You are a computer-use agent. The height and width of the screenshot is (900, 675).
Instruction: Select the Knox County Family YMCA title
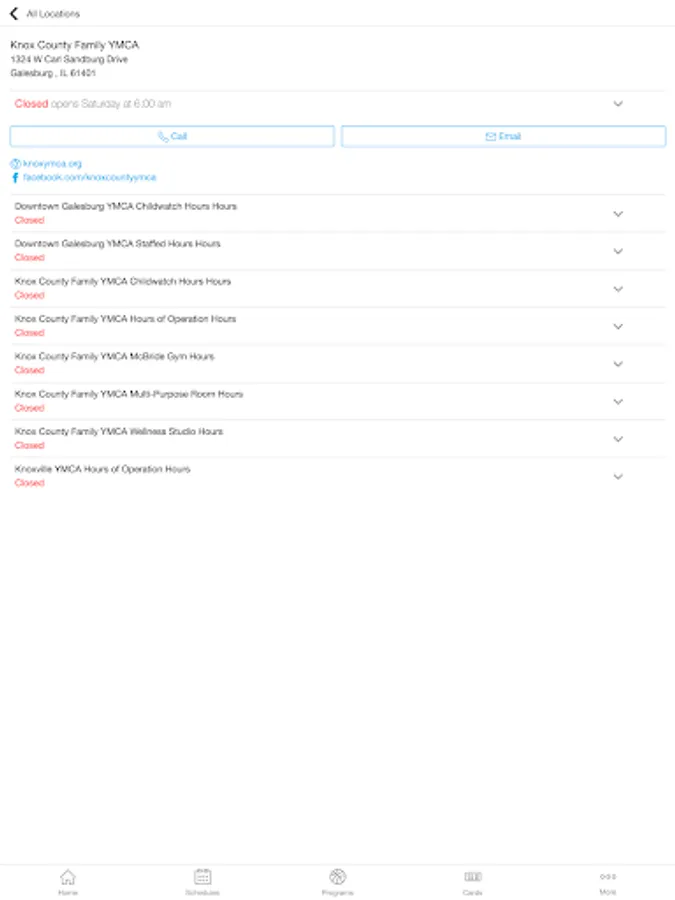coord(75,45)
